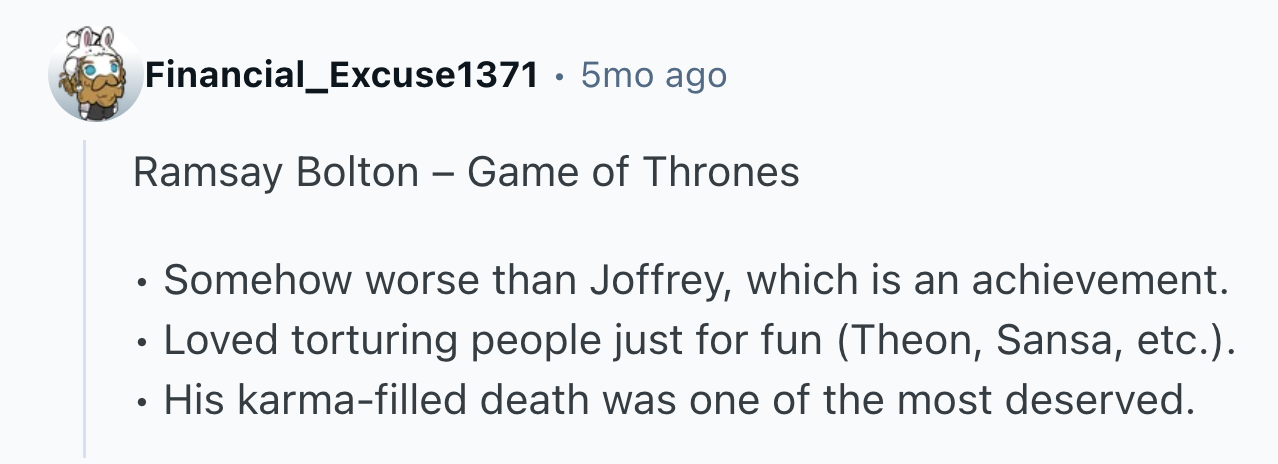The height and width of the screenshot is (464, 1278).
Task: Visit the Financial_Excuse1371 profile username link
Action: click(x=341, y=75)
